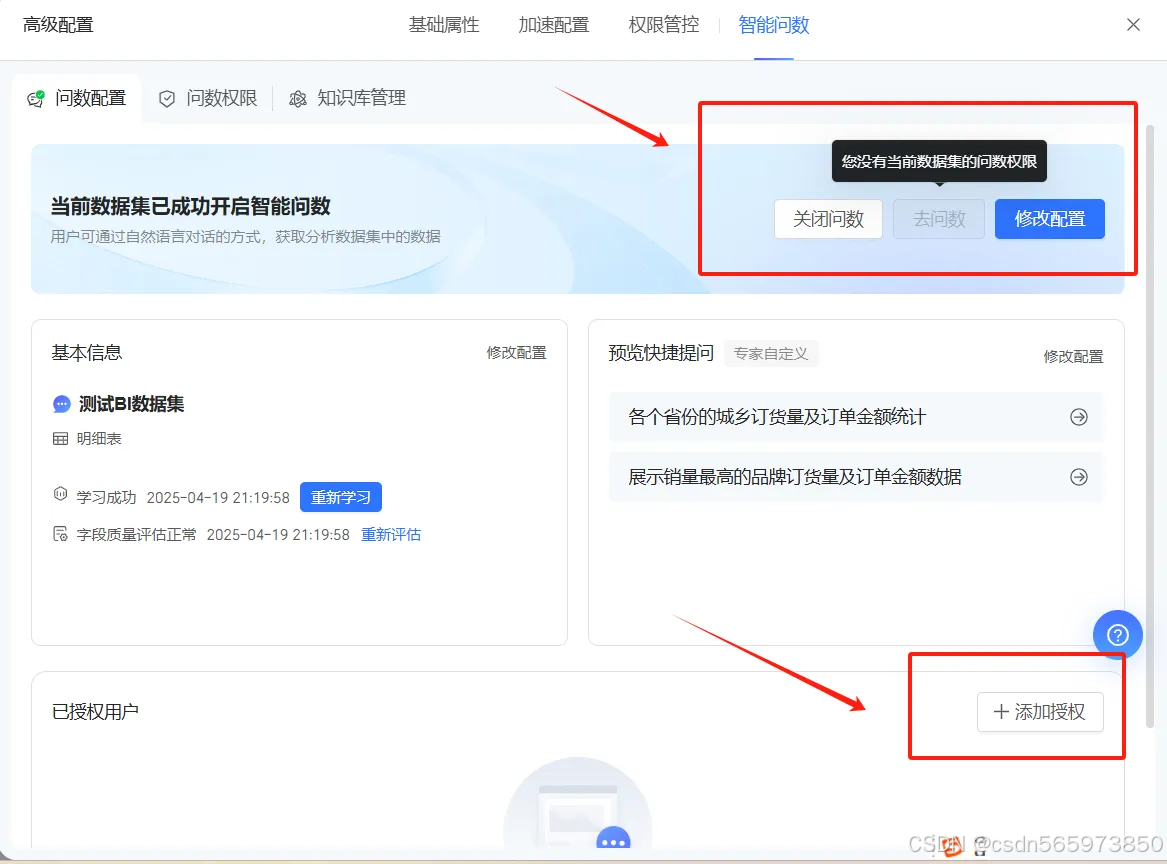The image size is (1167, 864).
Task: Open the 加速配置 tab
Action: (554, 24)
